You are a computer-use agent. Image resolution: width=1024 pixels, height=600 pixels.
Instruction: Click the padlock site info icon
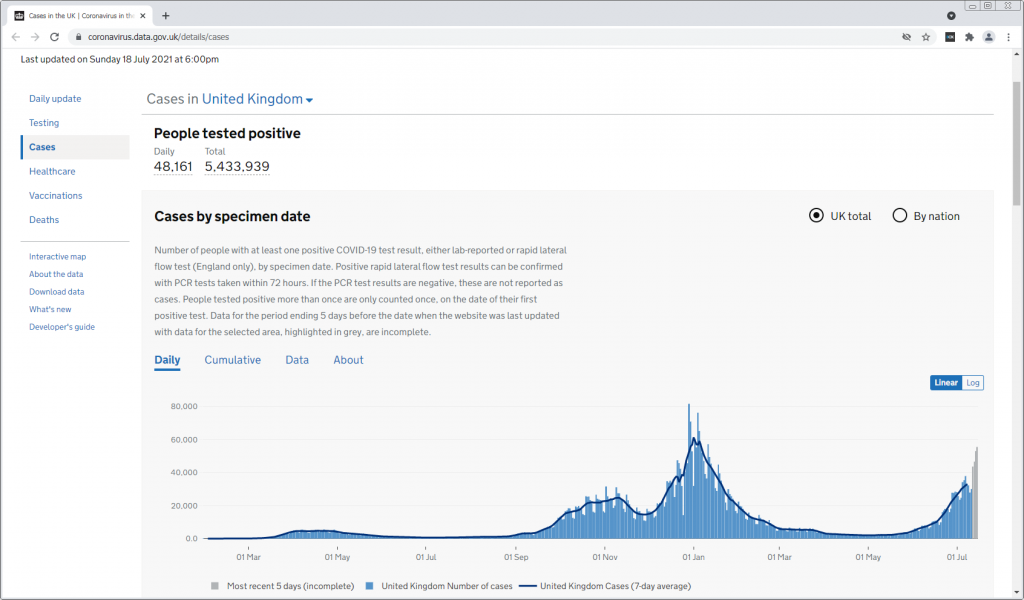click(77, 37)
